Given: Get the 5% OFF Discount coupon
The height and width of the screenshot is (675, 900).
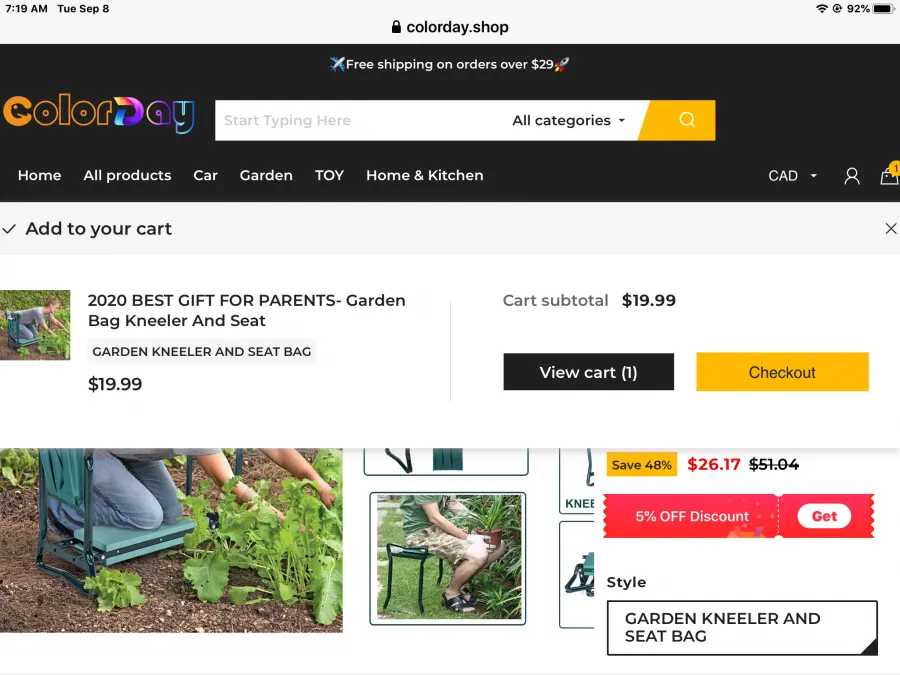Looking at the screenshot, I should pyautogui.click(x=824, y=516).
